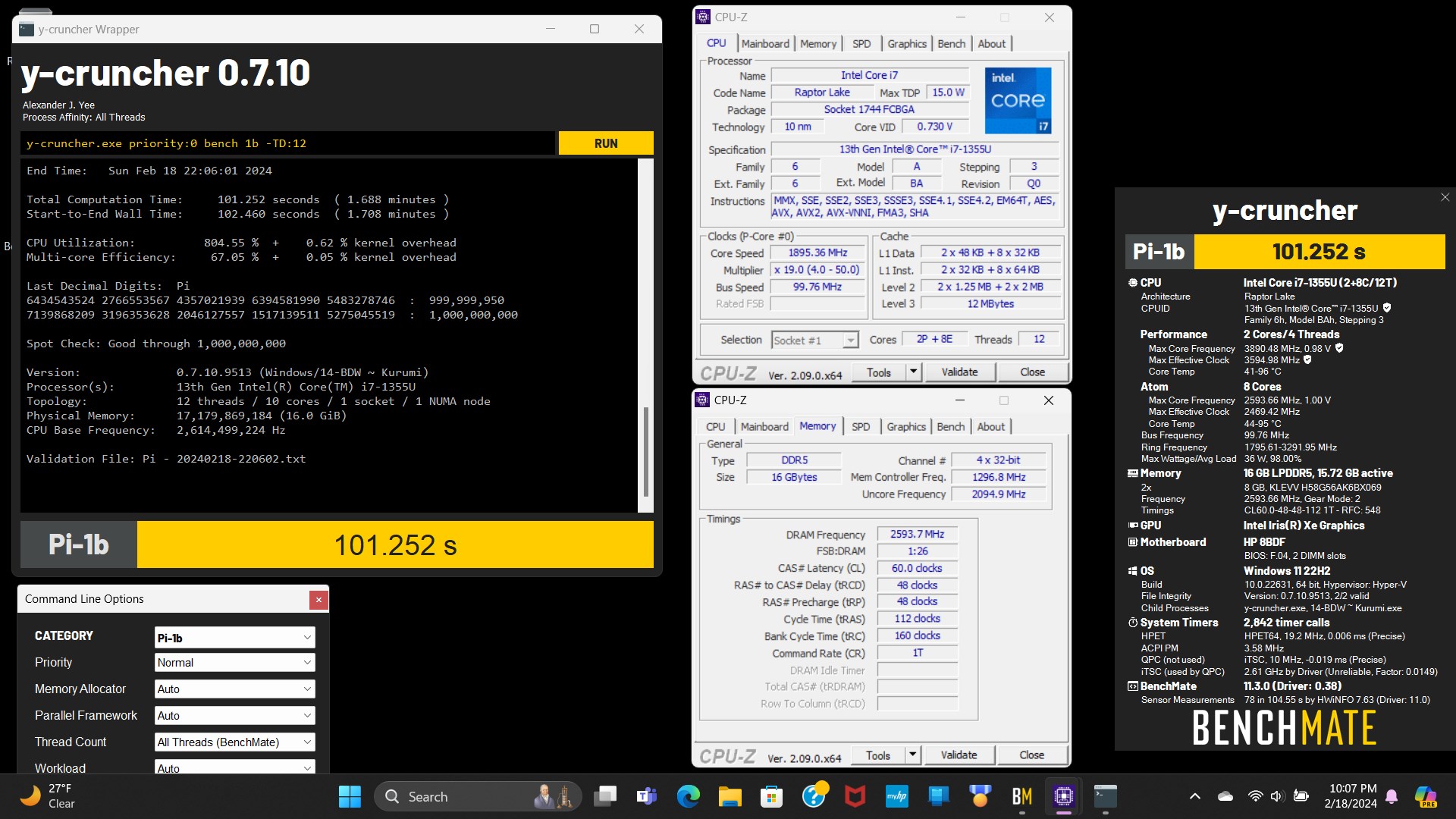Click System Timers clock icon in BenchMate
The width and height of the screenshot is (1456, 819).
1133,623
